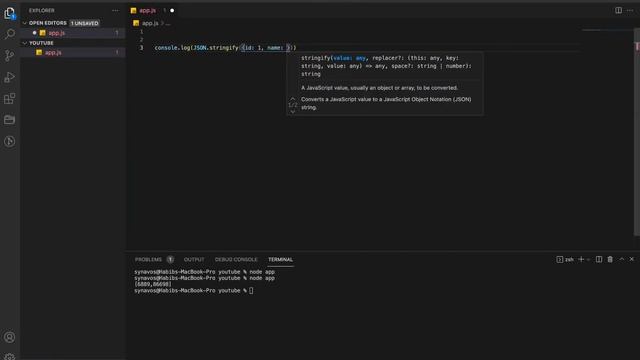Open the Extensions view

[9, 98]
